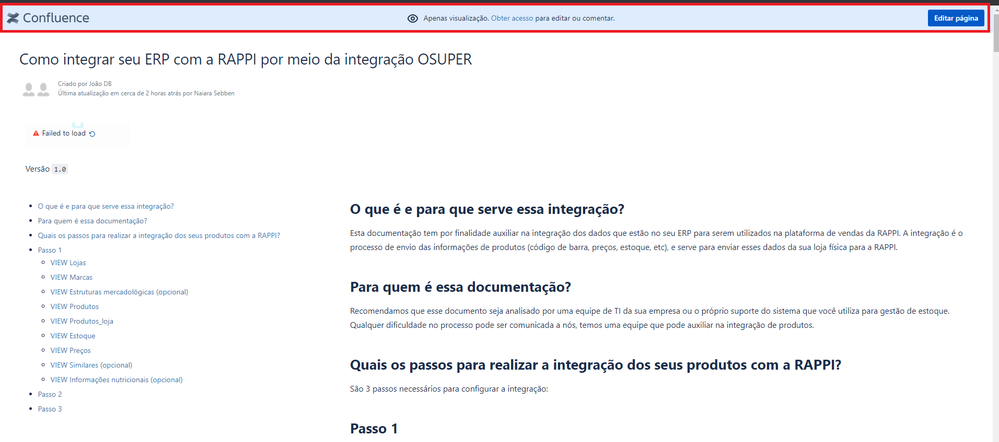This screenshot has height=442, width=999.
Task: Go to VIEW Lojas contents link
Action: coord(68,262)
